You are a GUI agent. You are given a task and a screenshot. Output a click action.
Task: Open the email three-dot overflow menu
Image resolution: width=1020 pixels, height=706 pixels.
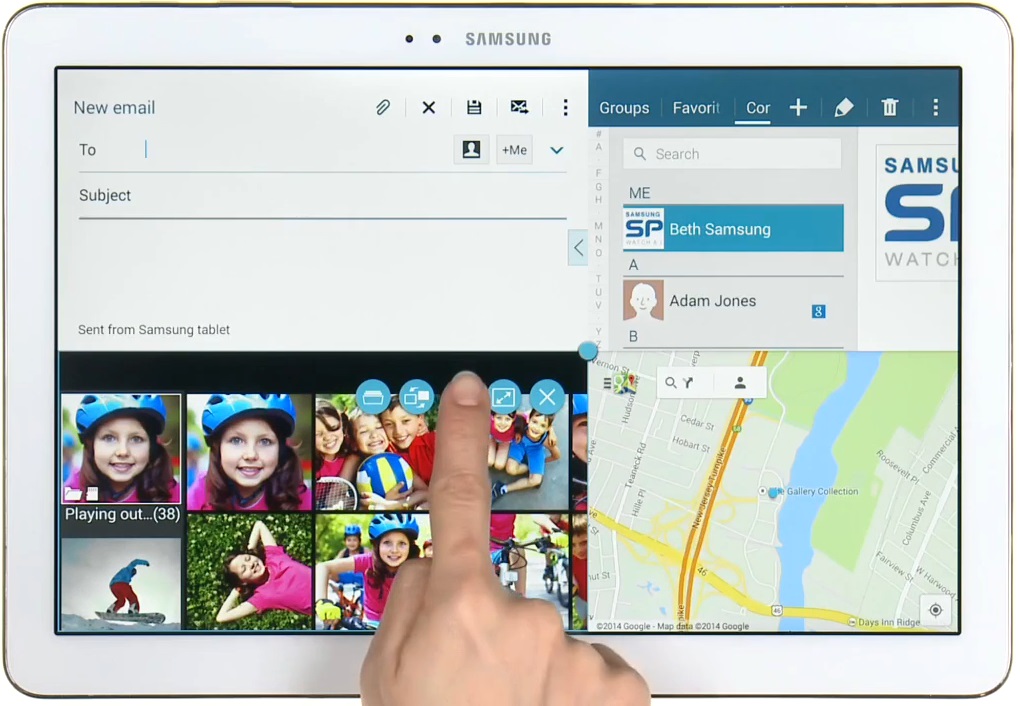pos(565,107)
